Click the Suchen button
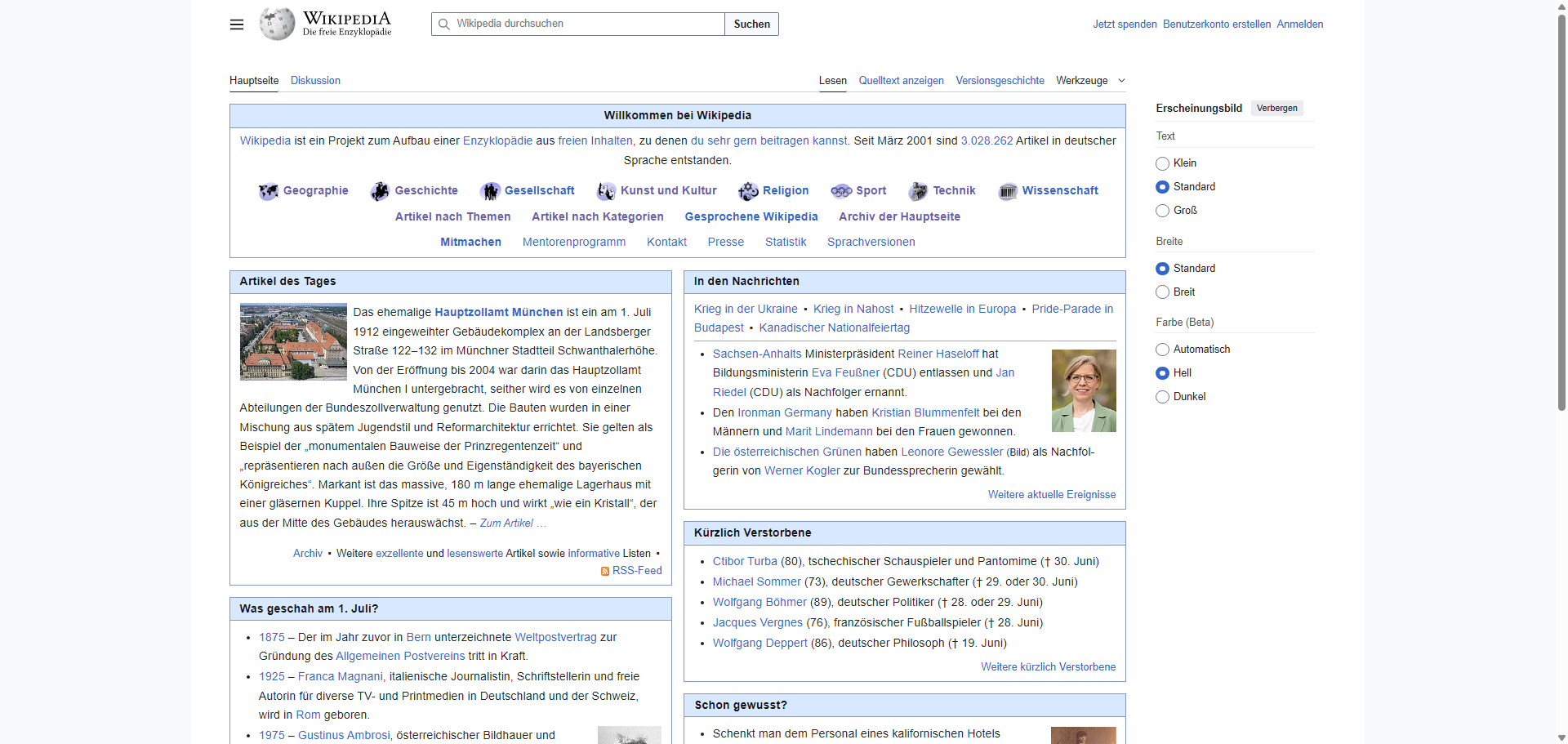Screen dimensions: 1568x744 pos(751,25)
